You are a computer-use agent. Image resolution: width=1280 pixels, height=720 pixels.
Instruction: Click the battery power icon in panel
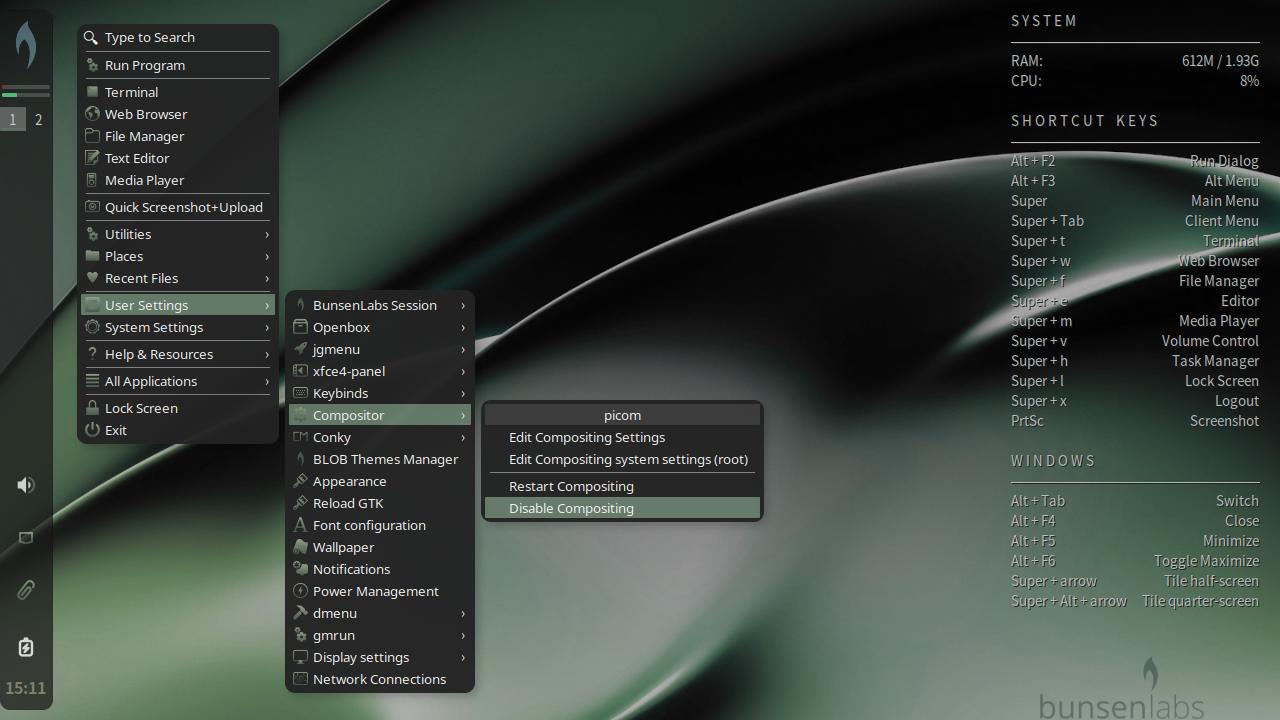26,647
